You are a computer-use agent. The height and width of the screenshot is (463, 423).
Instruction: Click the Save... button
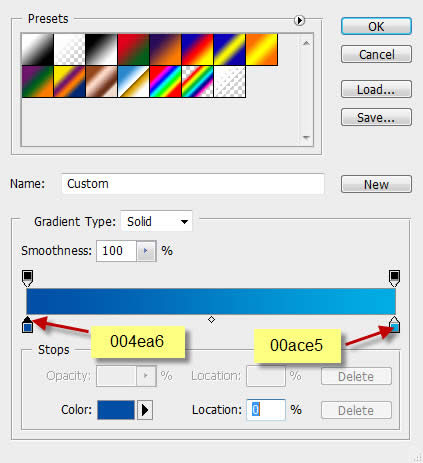[376, 117]
